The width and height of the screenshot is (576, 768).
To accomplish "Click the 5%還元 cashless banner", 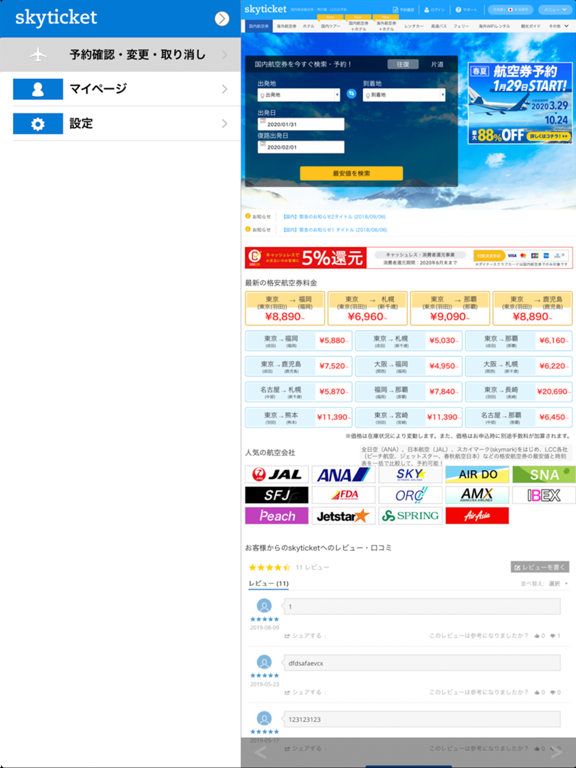I will pyautogui.click(x=409, y=258).
